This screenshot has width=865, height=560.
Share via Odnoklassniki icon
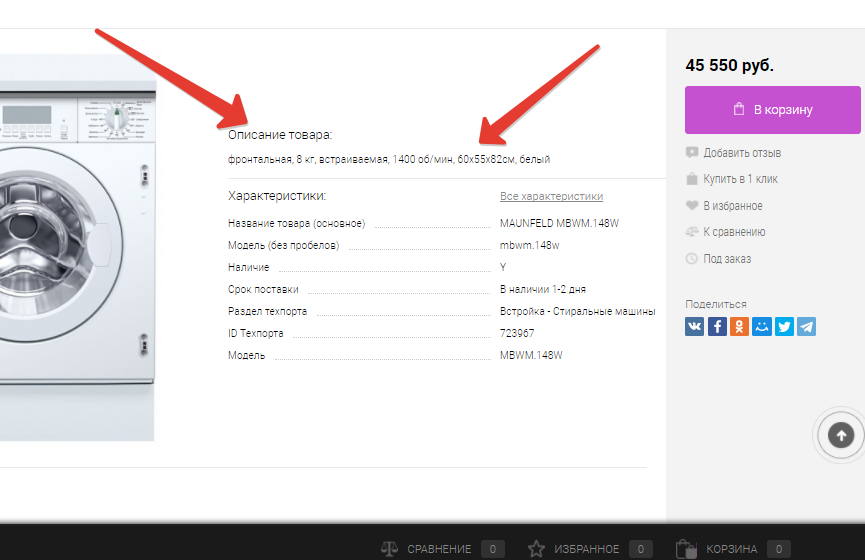point(739,327)
